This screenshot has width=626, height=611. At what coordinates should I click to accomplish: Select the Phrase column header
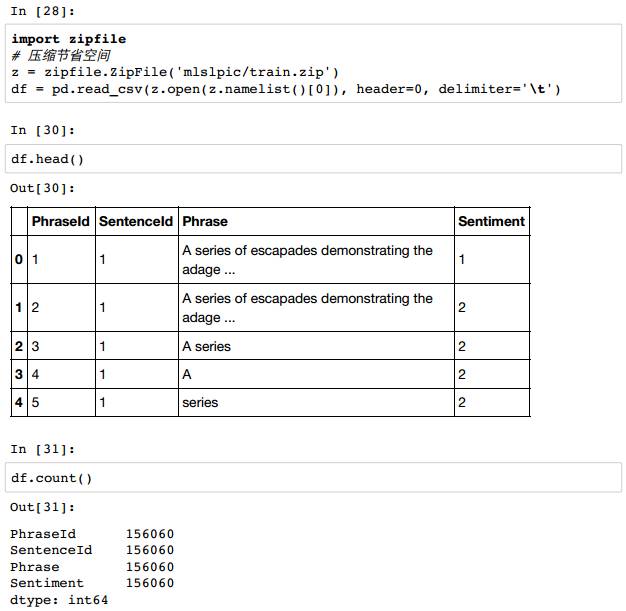[205, 221]
